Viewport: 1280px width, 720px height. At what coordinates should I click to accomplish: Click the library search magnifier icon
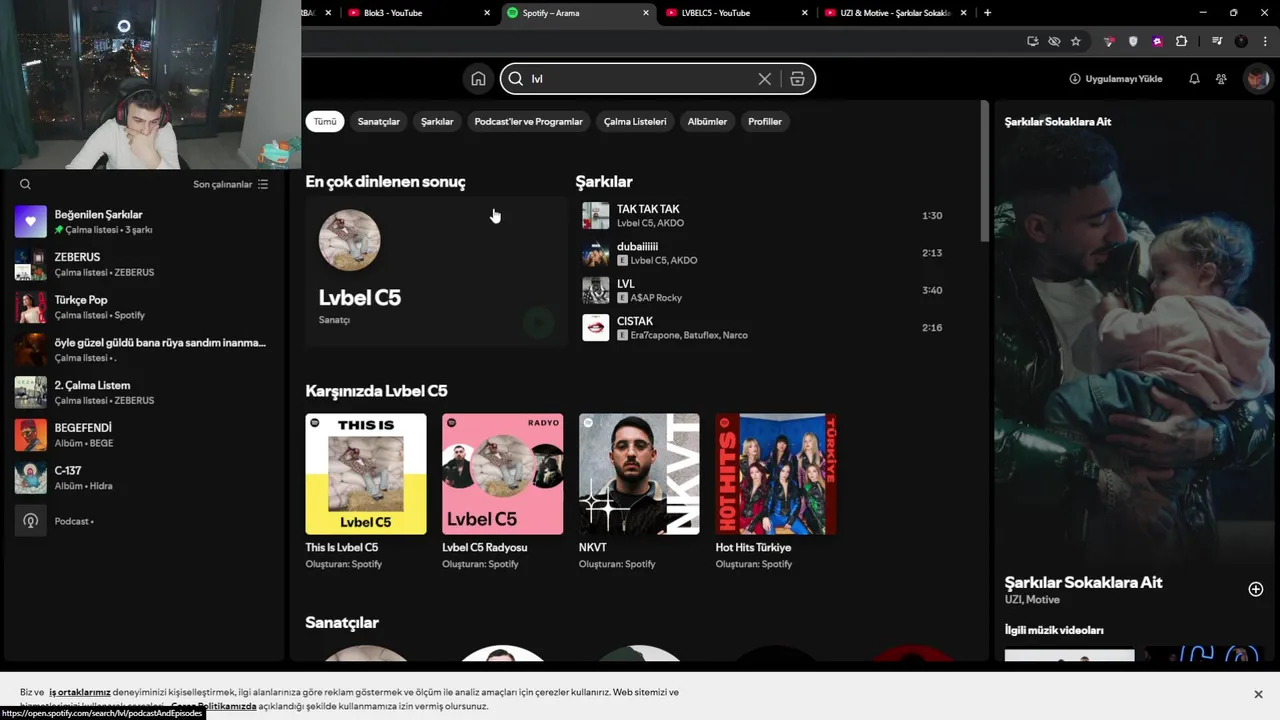pos(25,184)
